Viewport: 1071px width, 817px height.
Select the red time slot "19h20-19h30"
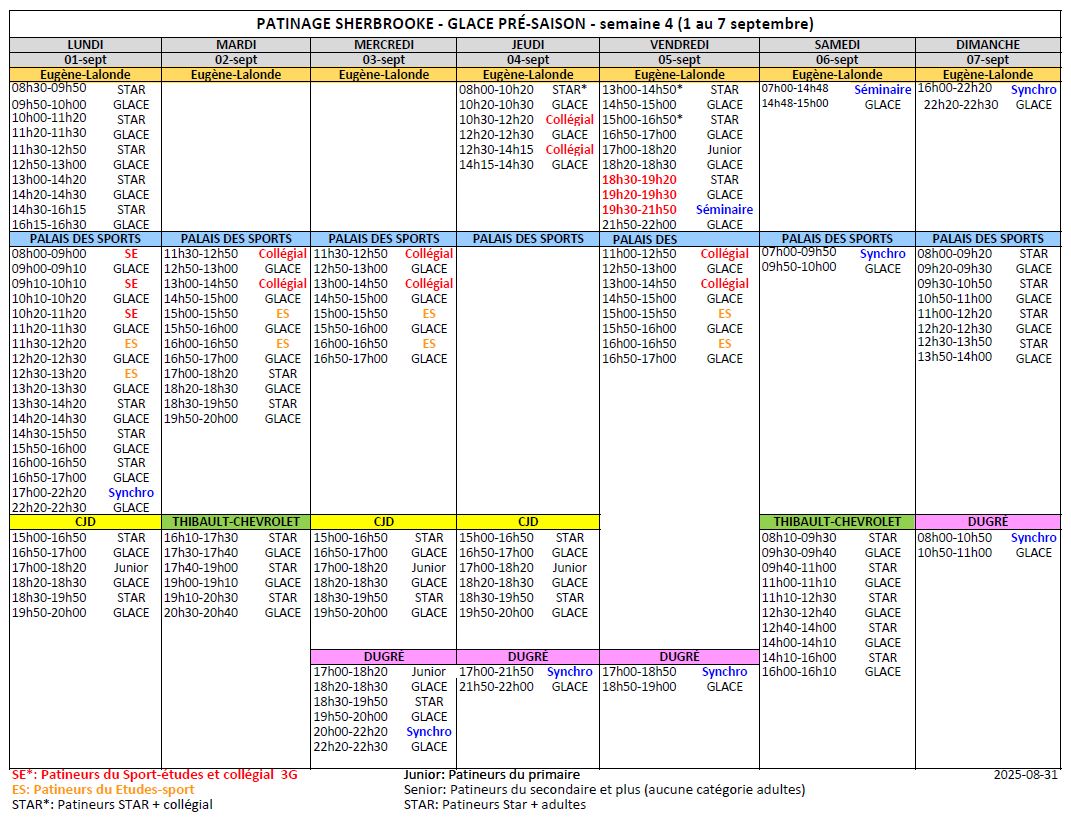(x=639, y=195)
